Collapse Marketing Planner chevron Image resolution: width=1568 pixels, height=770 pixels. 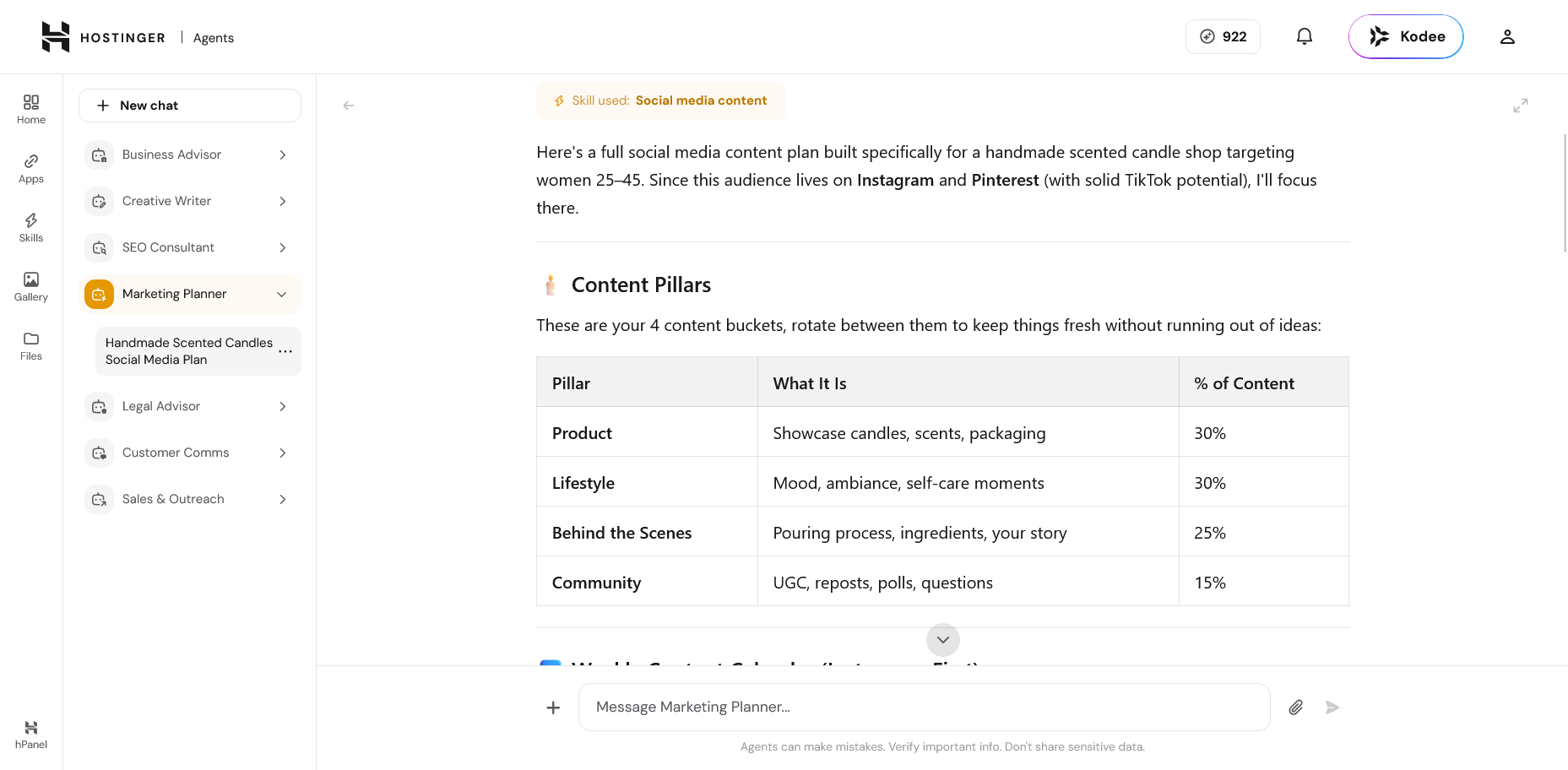[x=282, y=294]
